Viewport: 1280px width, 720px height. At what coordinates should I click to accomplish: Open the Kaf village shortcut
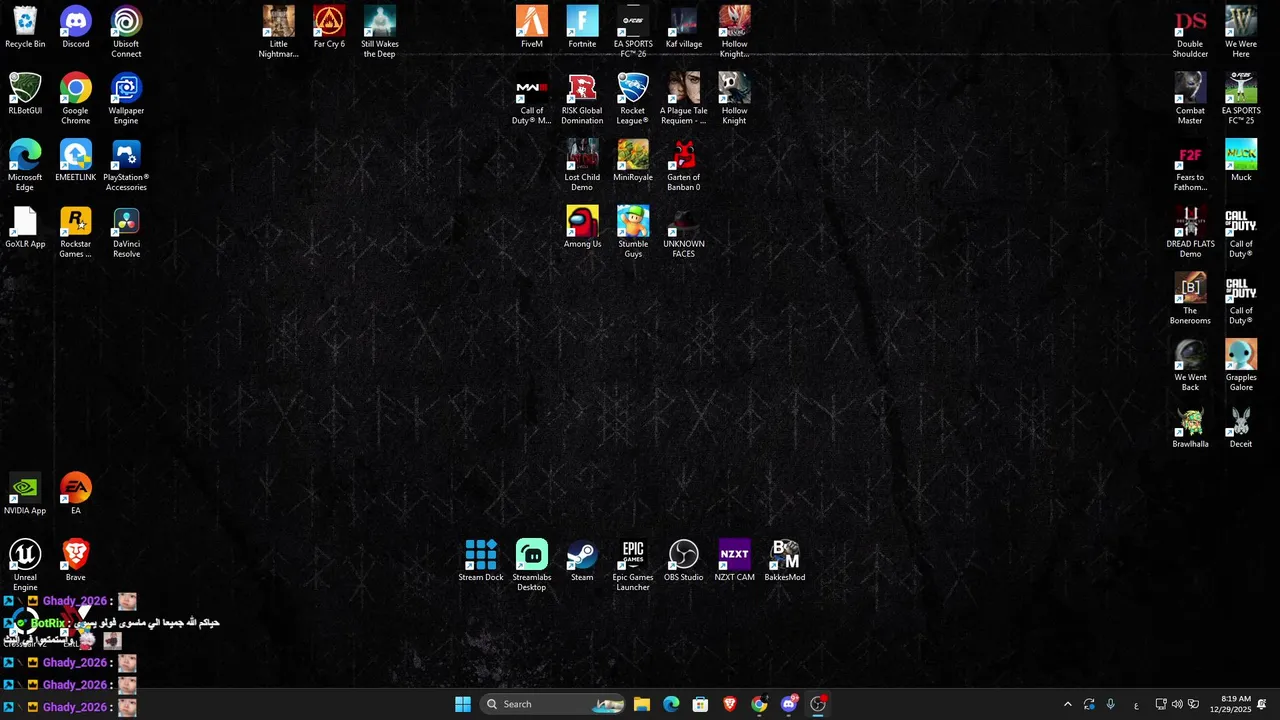(684, 27)
